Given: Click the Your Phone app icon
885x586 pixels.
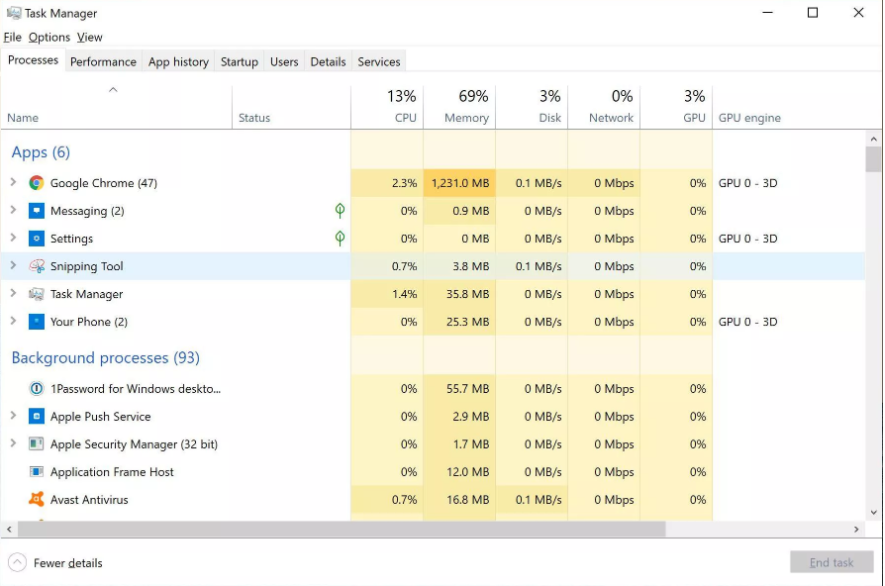Looking at the screenshot, I should 37,322.
